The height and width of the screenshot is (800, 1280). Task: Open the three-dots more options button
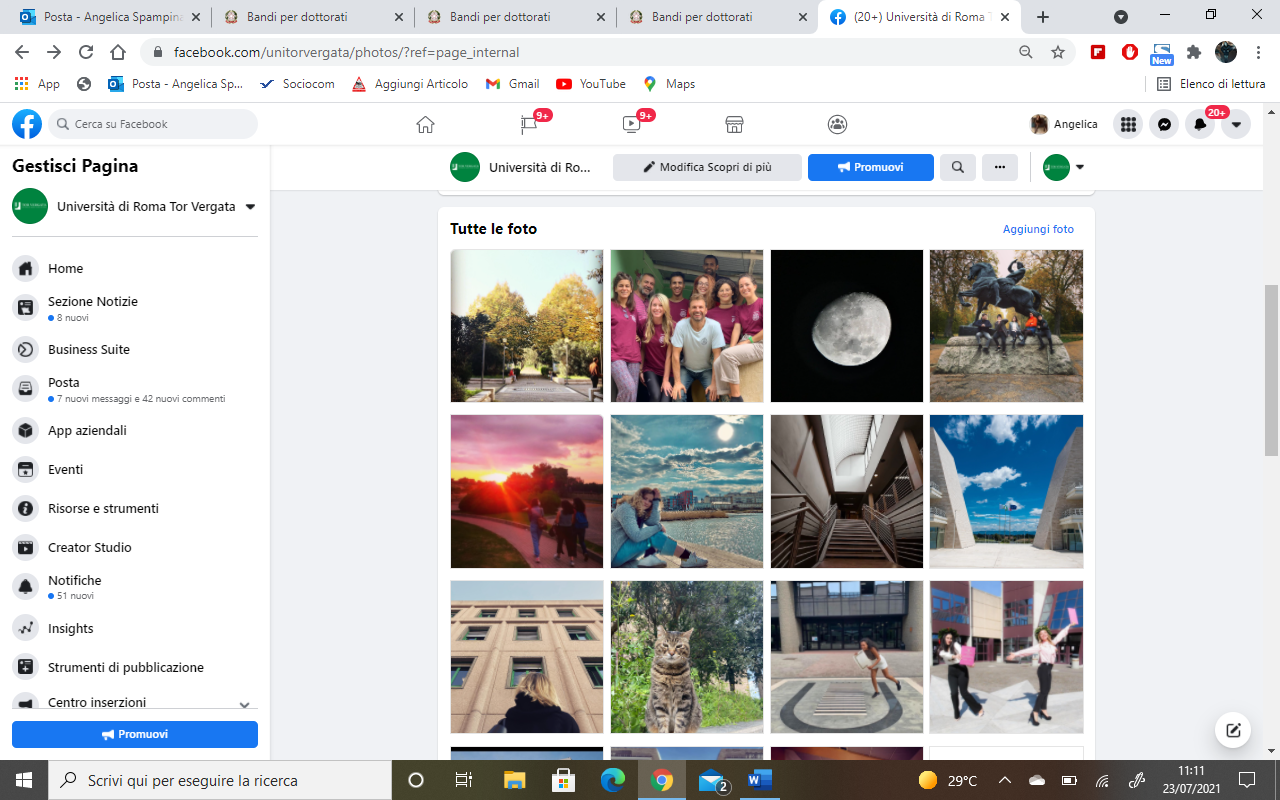(x=999, y=167)
